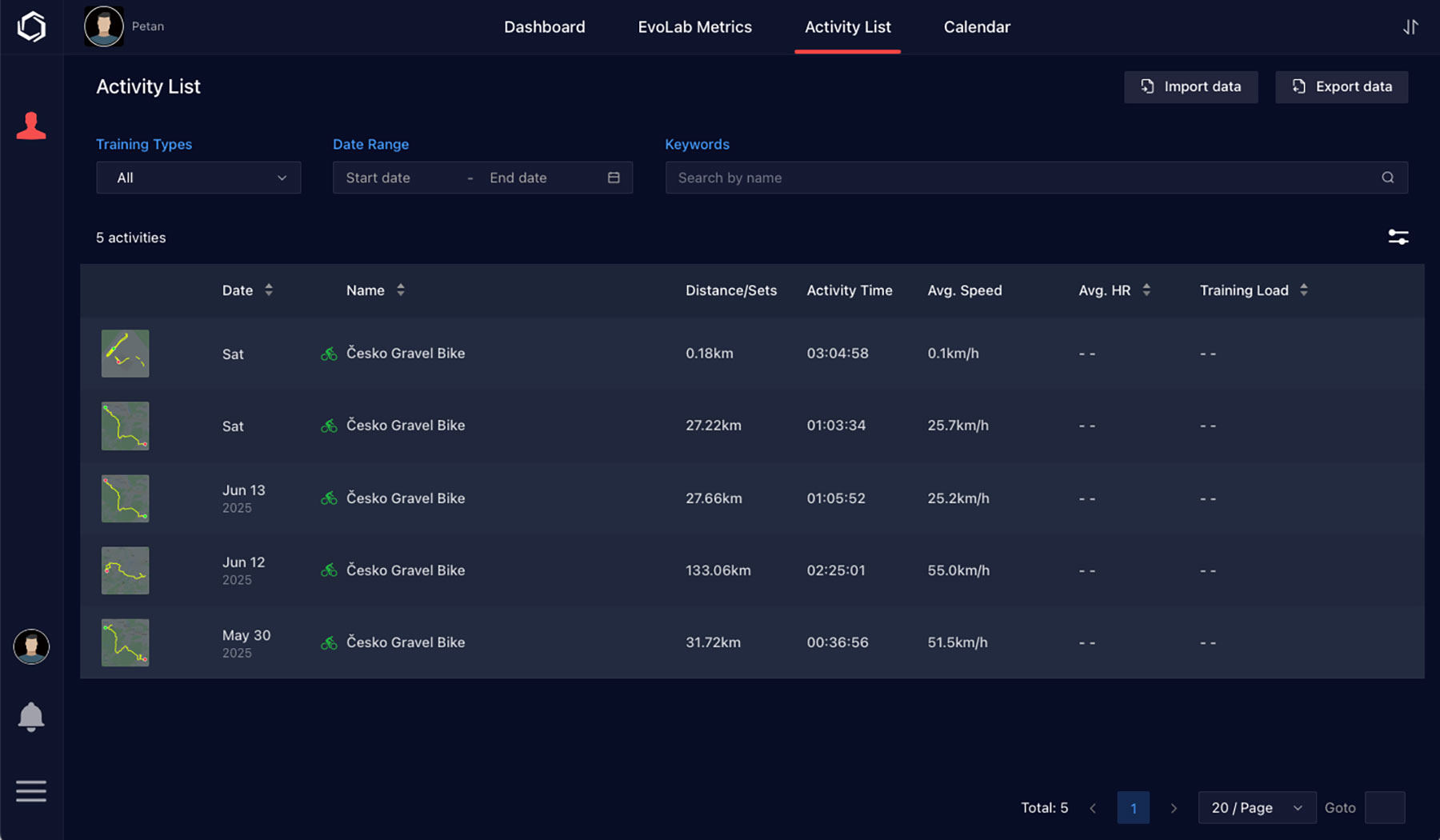
Task: Open the calendar icon in Date Range
Action: click(614, 178)
